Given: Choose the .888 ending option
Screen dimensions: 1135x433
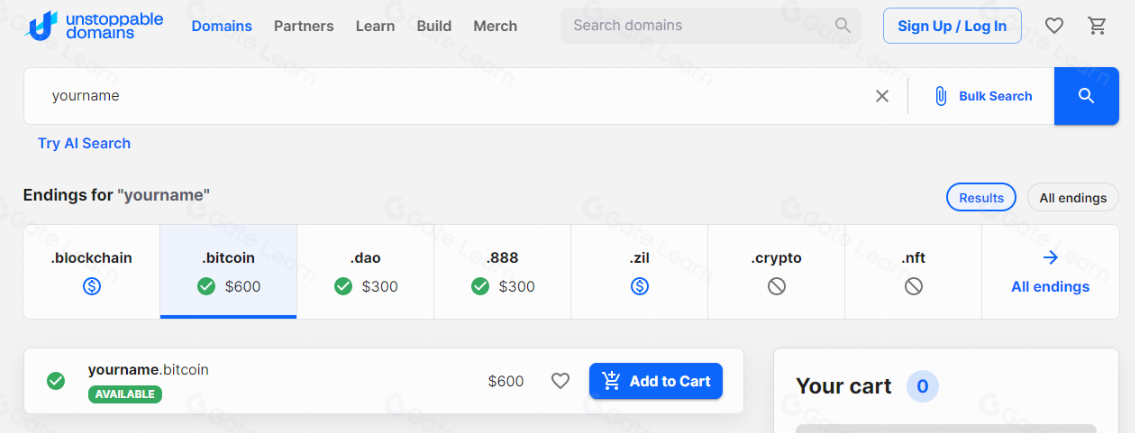Looking at the screenshot, I should pyautogui.click(x=502, y=272).
